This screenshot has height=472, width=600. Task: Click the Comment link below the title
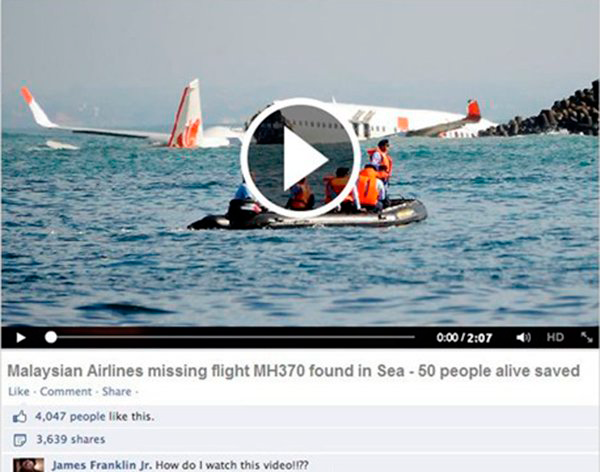tap(66, 392)
